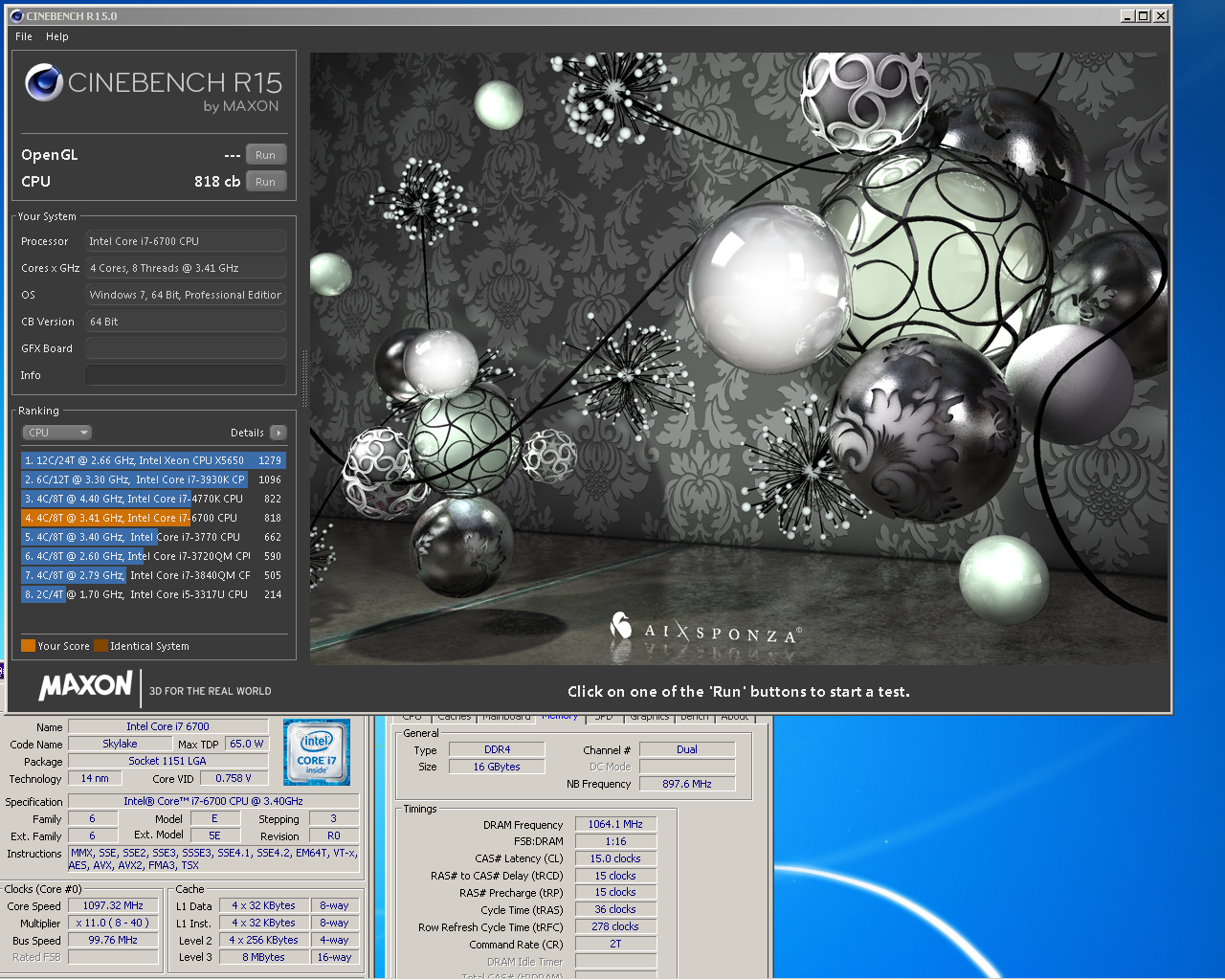
Task: Click the Processor field showing i7-6700
Action: [186, 241]
